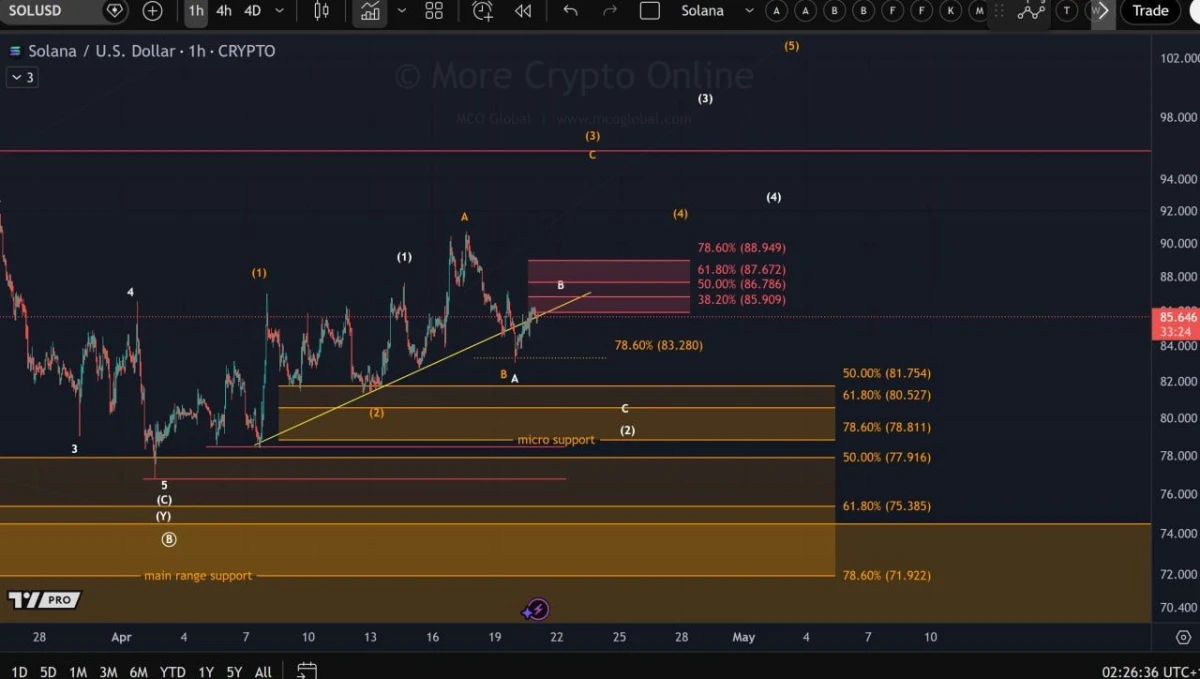Image resolution: width=1200 pixels, height=679 pixels.
Task: Toggle the fullscreen square layout icon
Action: pyautogui.click(x=650, y=11)
